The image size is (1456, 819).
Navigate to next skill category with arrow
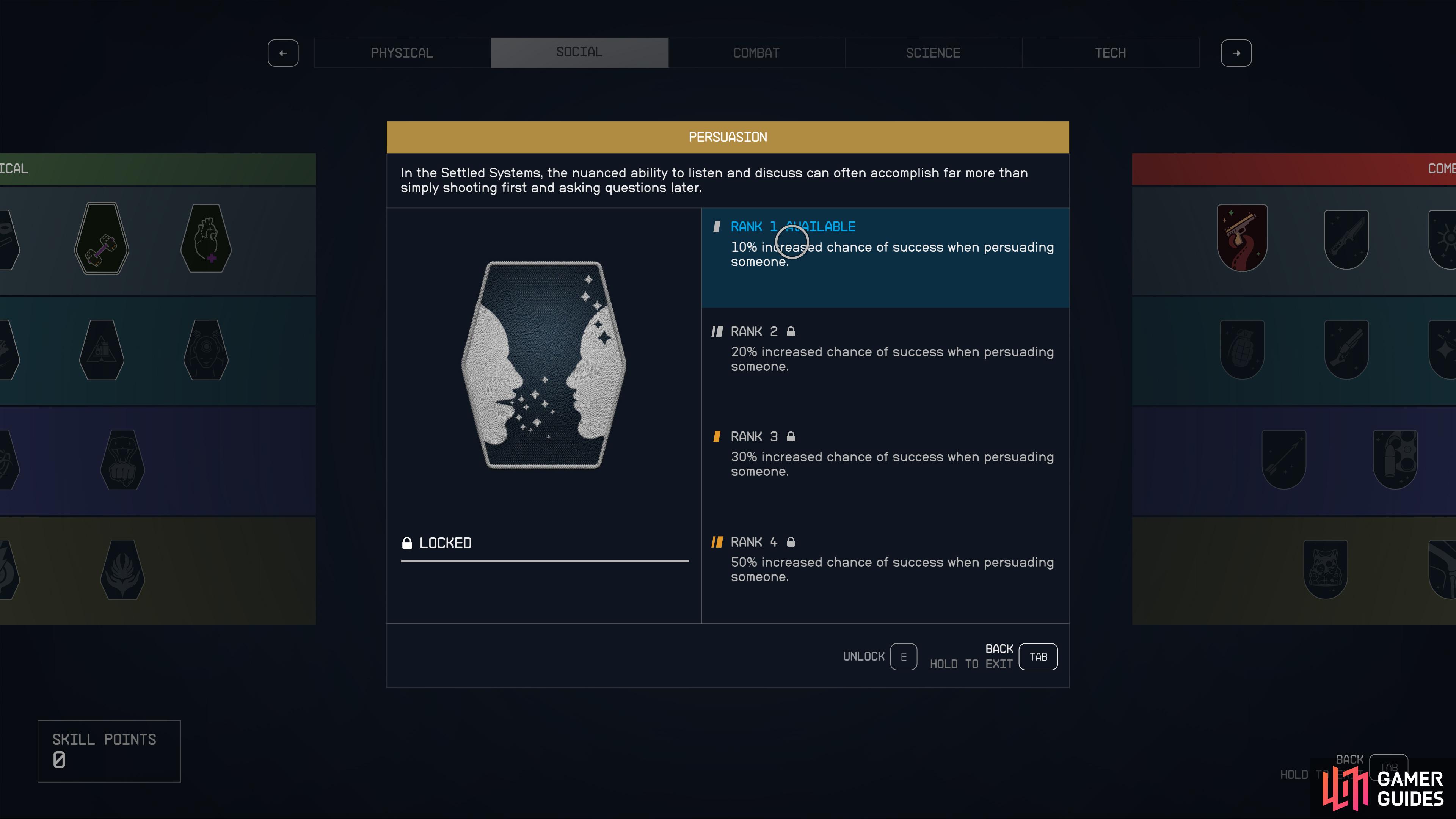click(1236, 52)
